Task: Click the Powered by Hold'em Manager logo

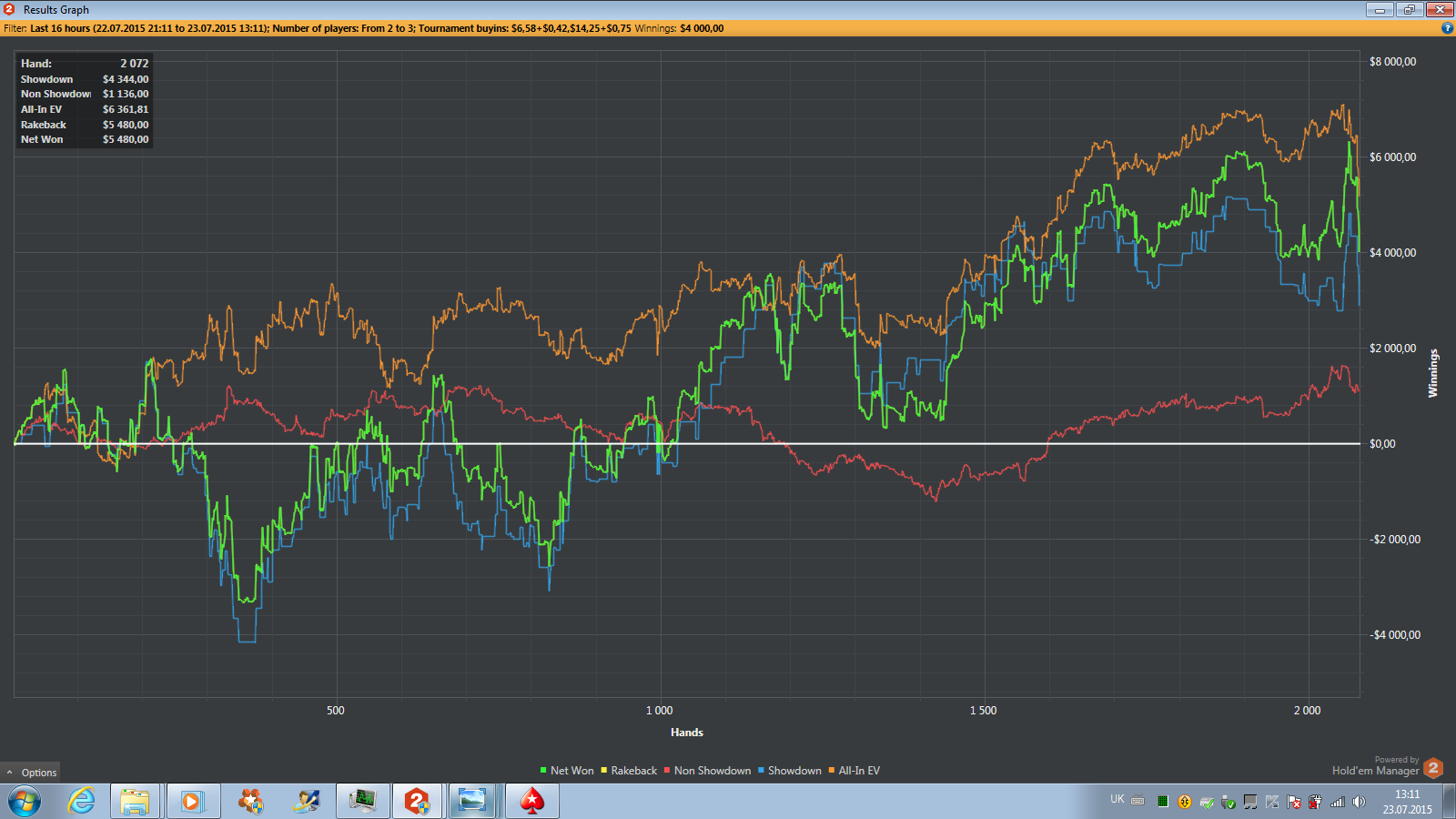Action: [1432, 768]
